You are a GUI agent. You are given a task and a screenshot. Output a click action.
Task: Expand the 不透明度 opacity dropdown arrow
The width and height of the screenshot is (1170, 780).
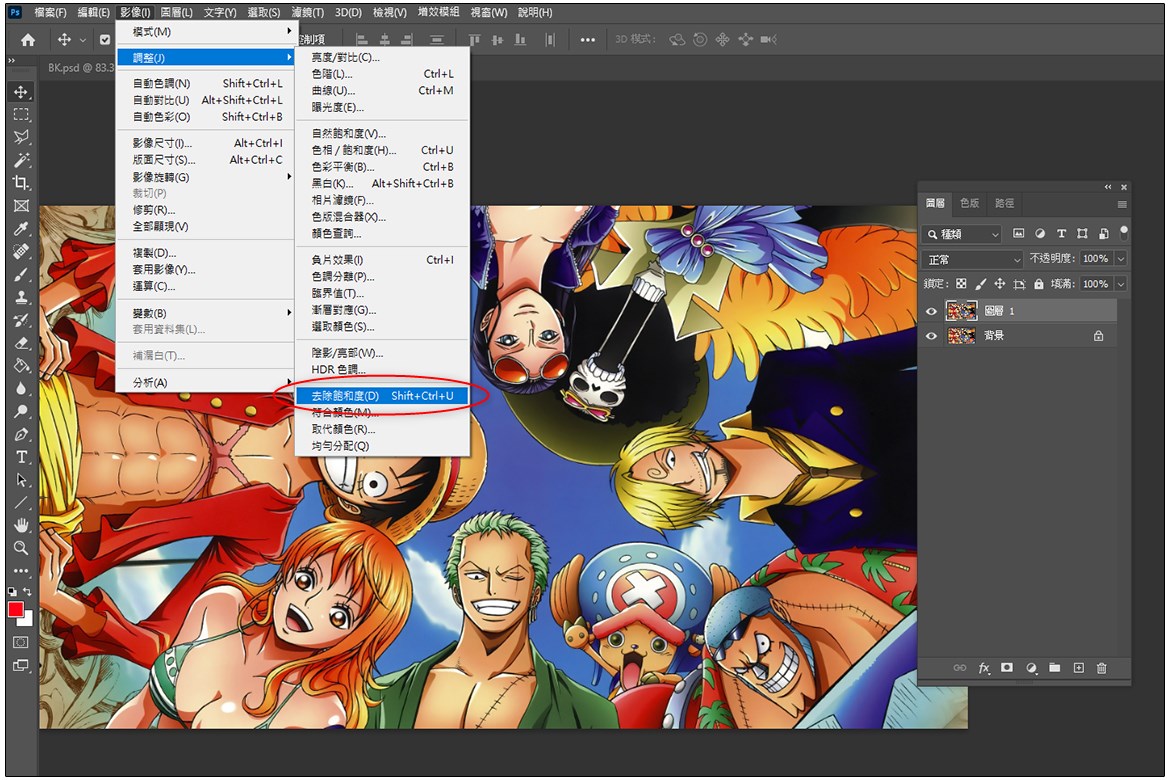point(1120,259)
